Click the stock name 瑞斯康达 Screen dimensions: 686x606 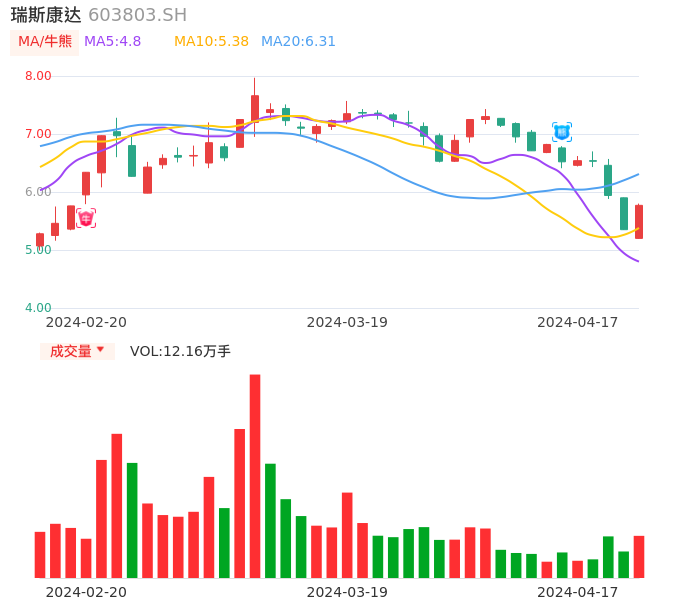click(46, 15)
